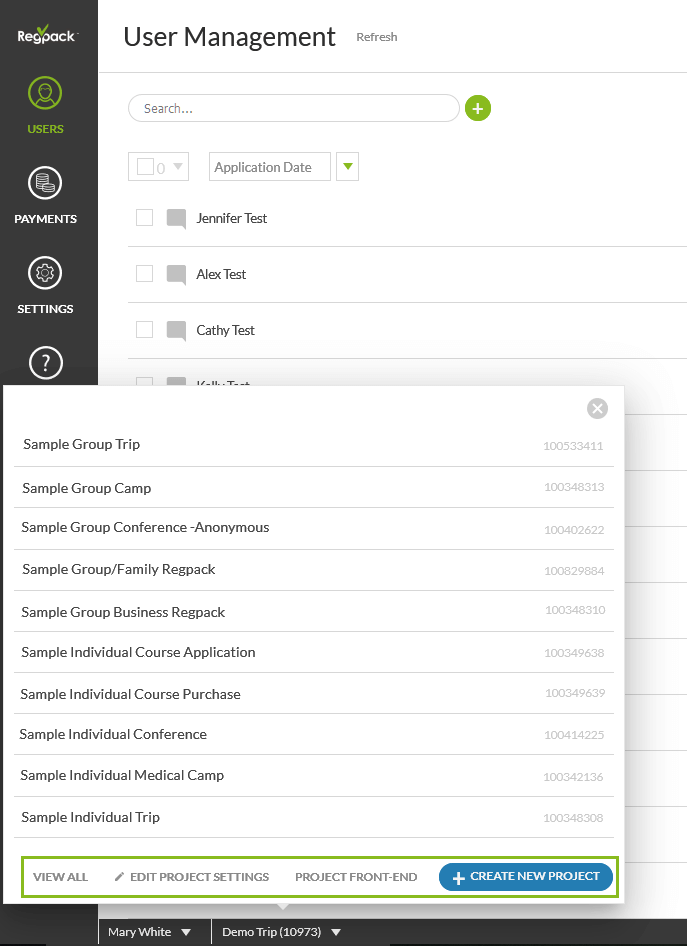Open the Users section icon
Viewport: 687px width, 946px height.
click(45, 95)
